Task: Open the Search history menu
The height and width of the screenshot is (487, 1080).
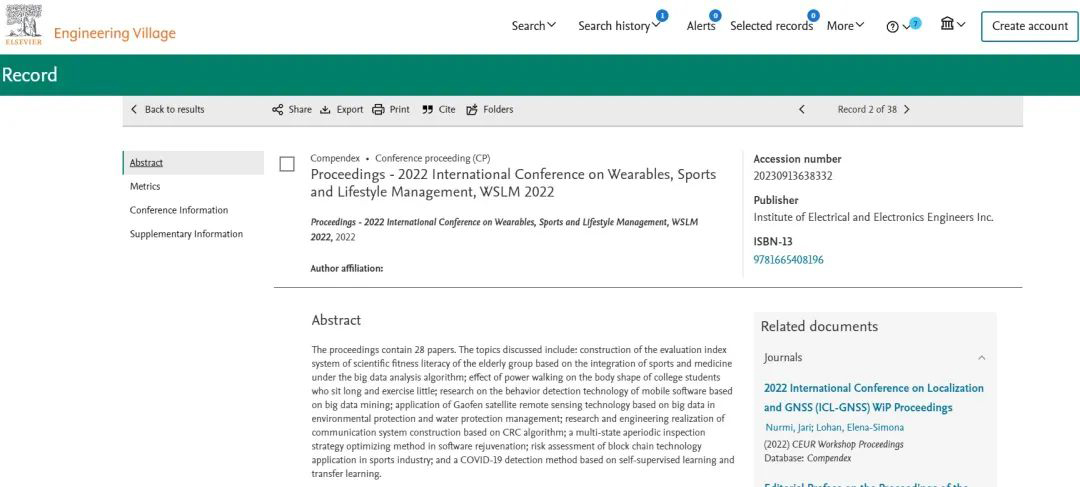Action: (x=619, y=25)
